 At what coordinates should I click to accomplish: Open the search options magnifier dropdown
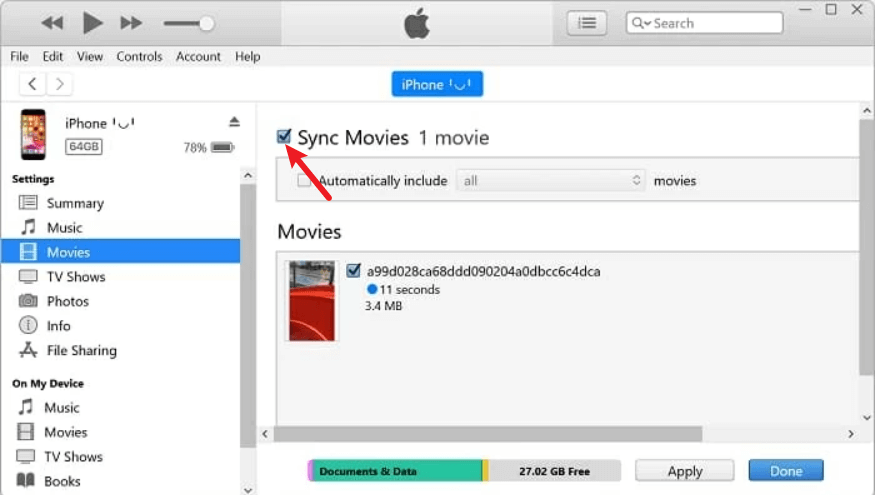point(641,23)
